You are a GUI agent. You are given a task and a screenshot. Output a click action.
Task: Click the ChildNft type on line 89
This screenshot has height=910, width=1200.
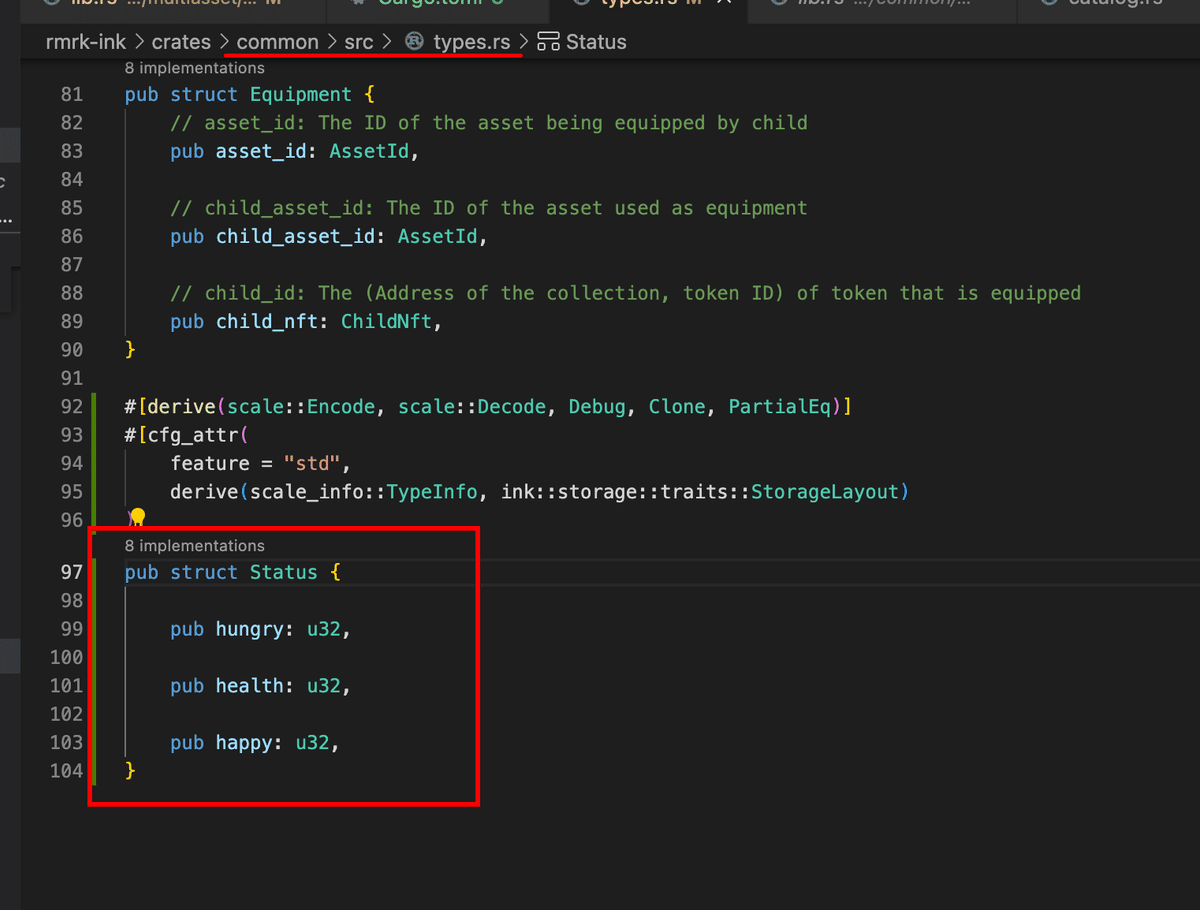click(386, 322)
